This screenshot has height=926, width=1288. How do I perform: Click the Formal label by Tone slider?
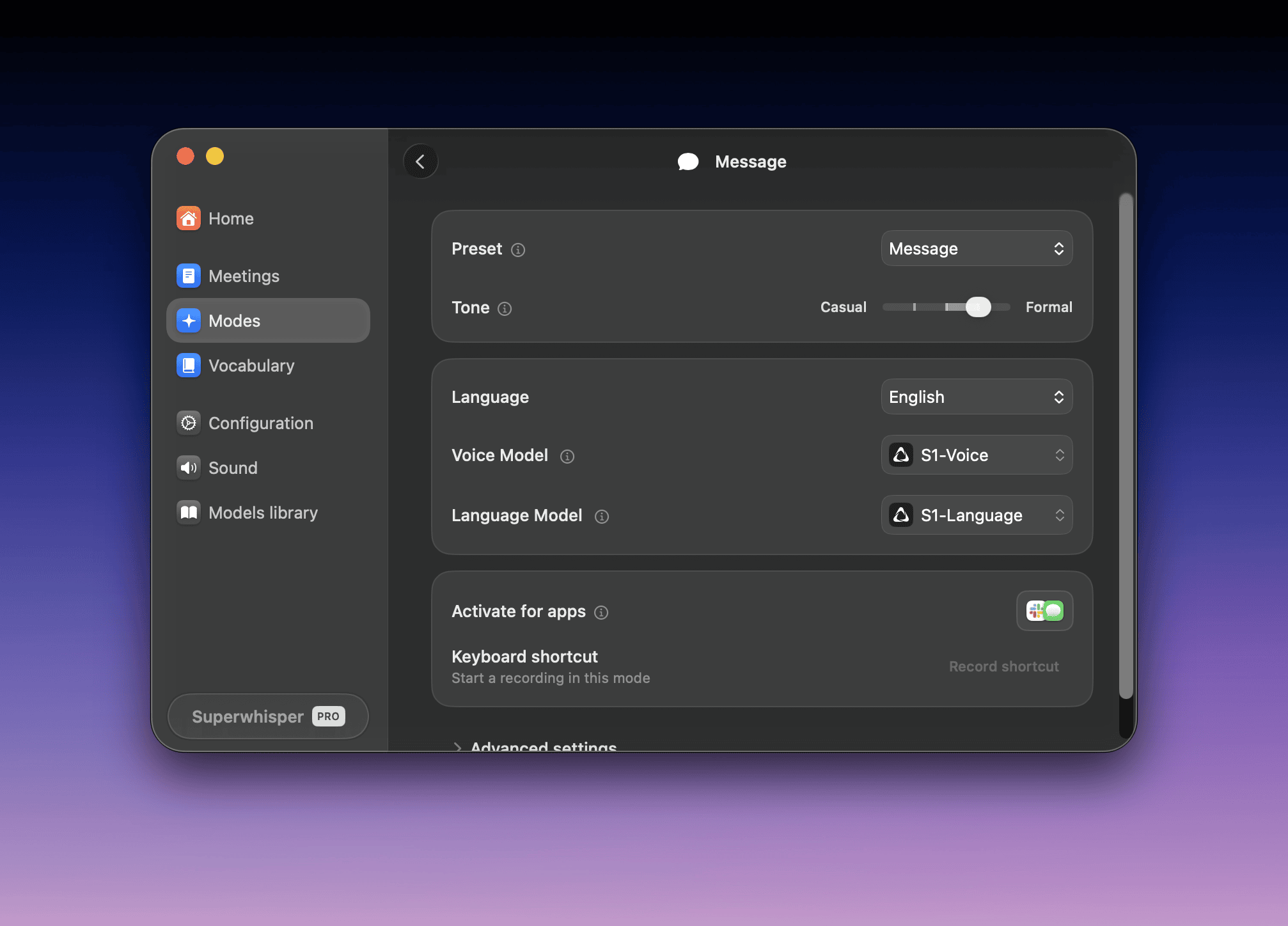[1049, 308]
